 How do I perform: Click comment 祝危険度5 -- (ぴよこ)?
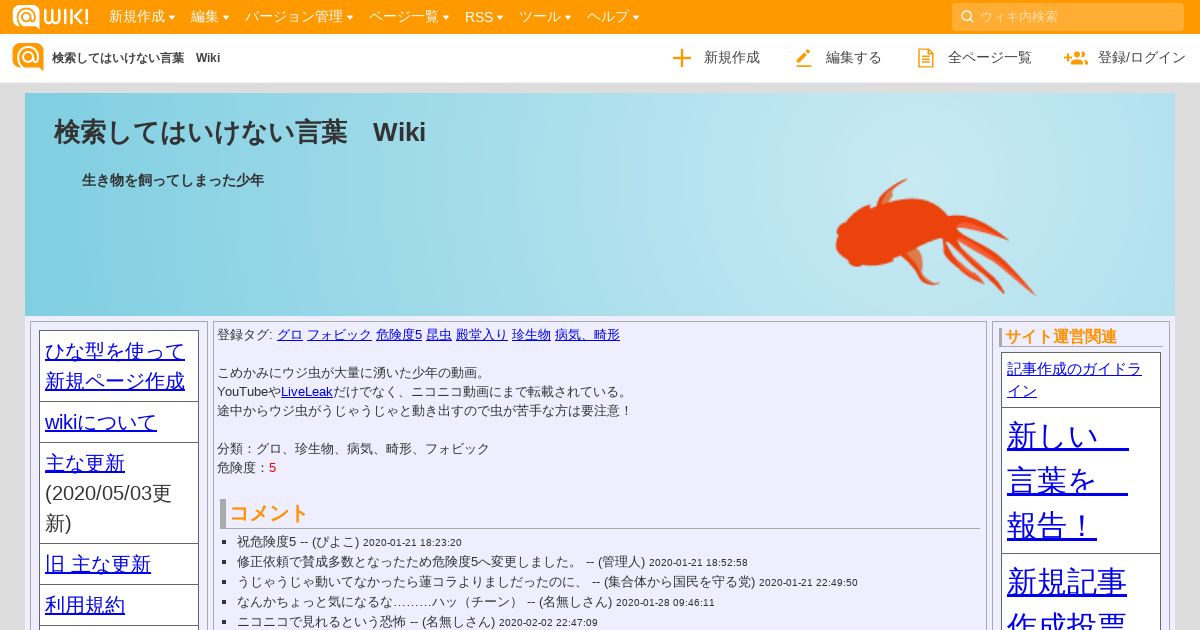[x=298, y=542]
